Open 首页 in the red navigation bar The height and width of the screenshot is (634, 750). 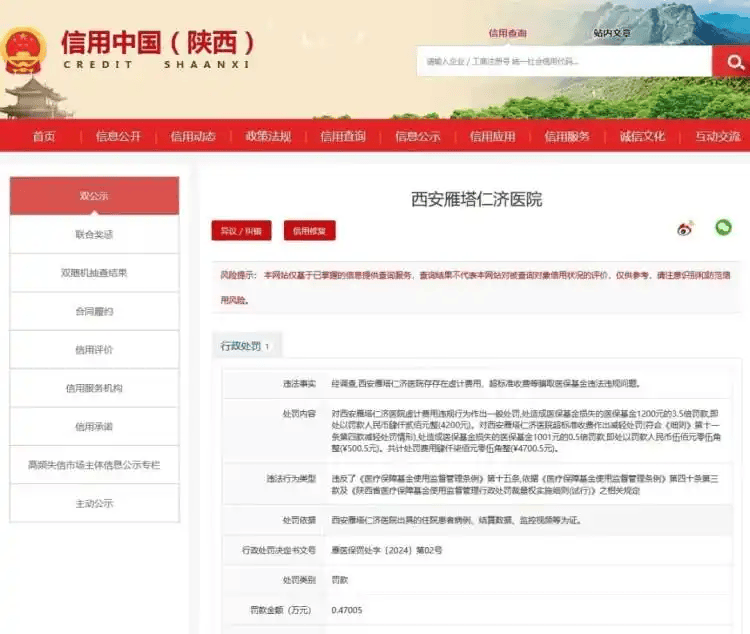[x=44, y=137]
